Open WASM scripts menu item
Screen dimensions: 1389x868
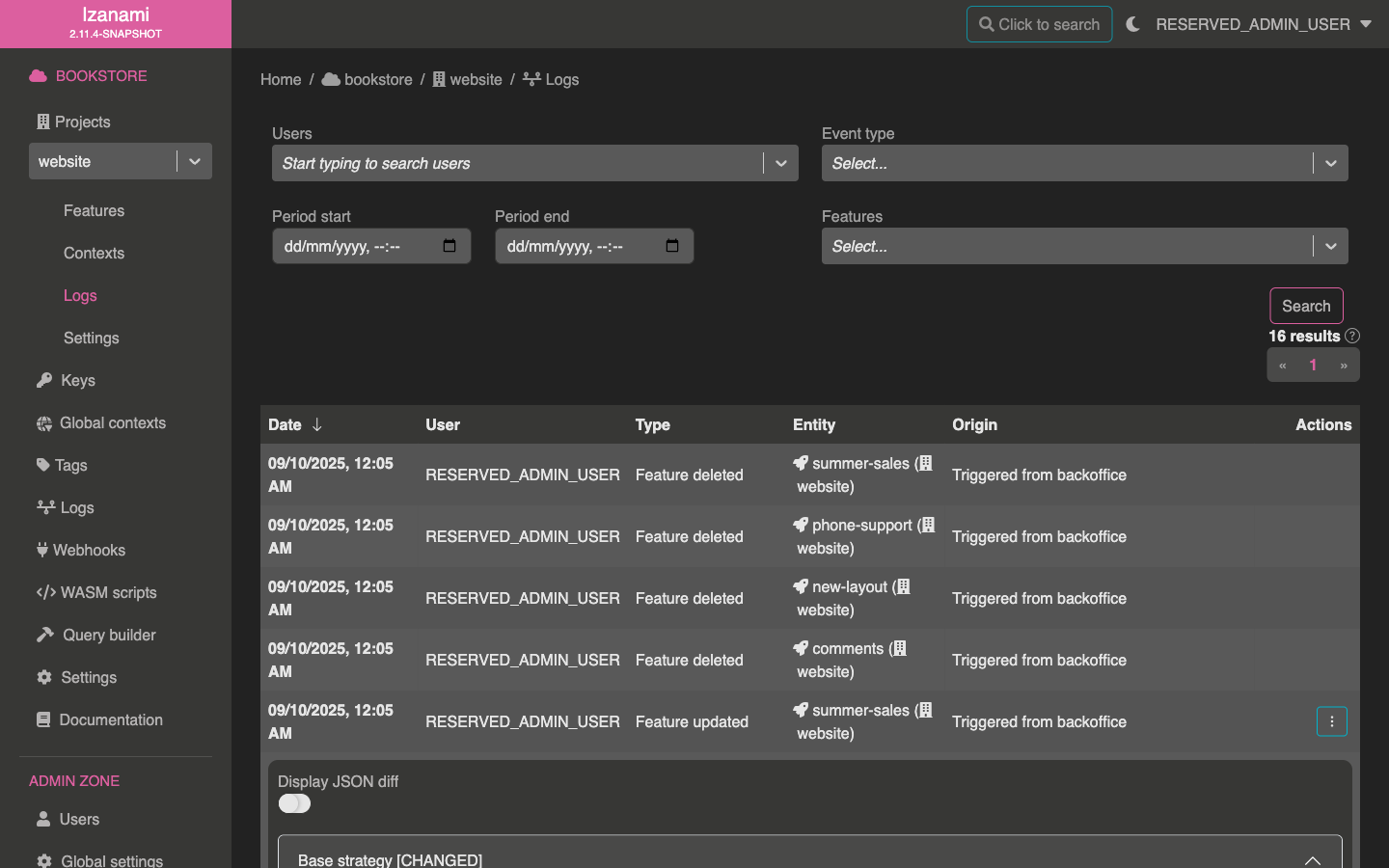[x=108, y=592]
